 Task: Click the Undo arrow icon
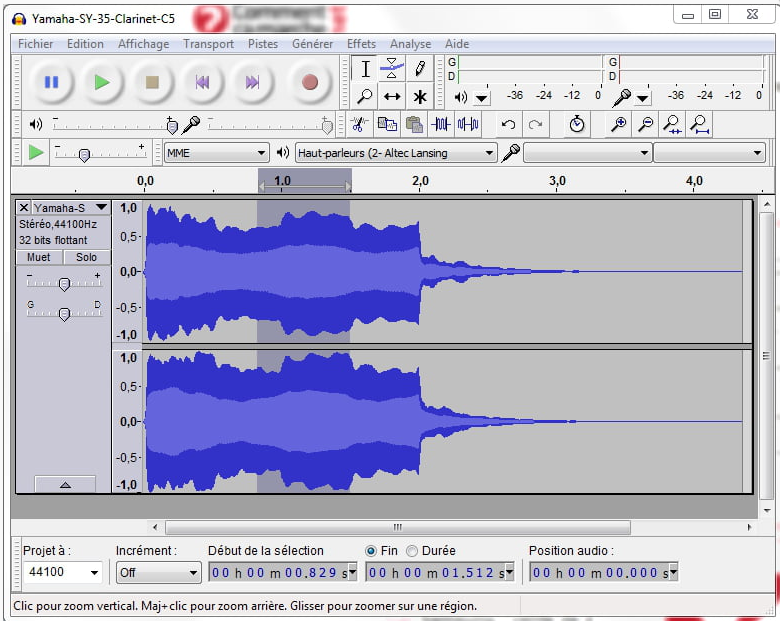point(508,124)
